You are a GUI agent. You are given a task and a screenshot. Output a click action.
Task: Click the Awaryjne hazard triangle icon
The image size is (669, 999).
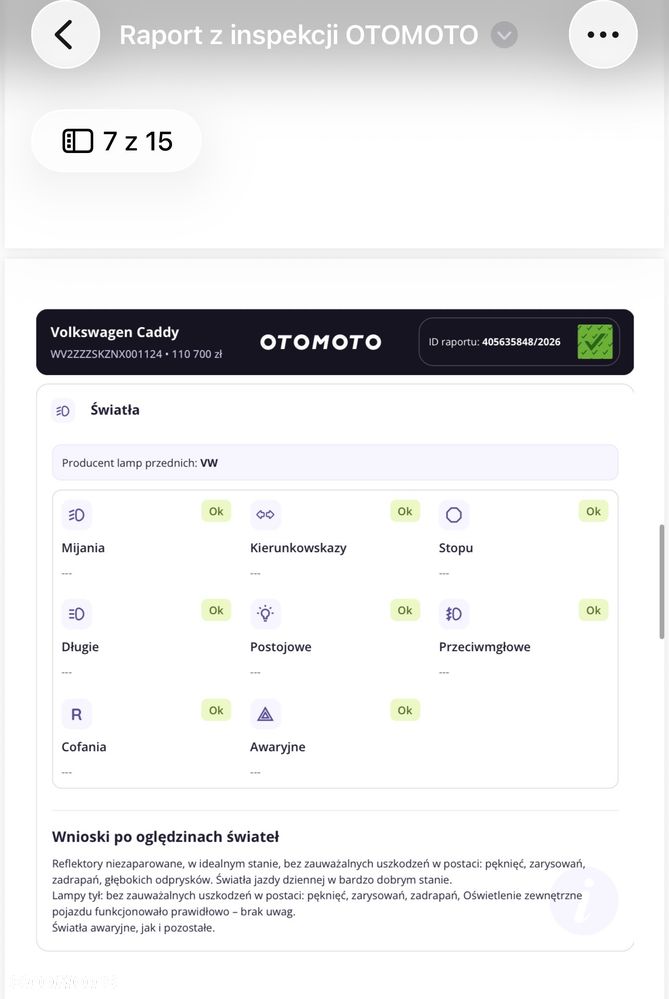tap(266, 714)
